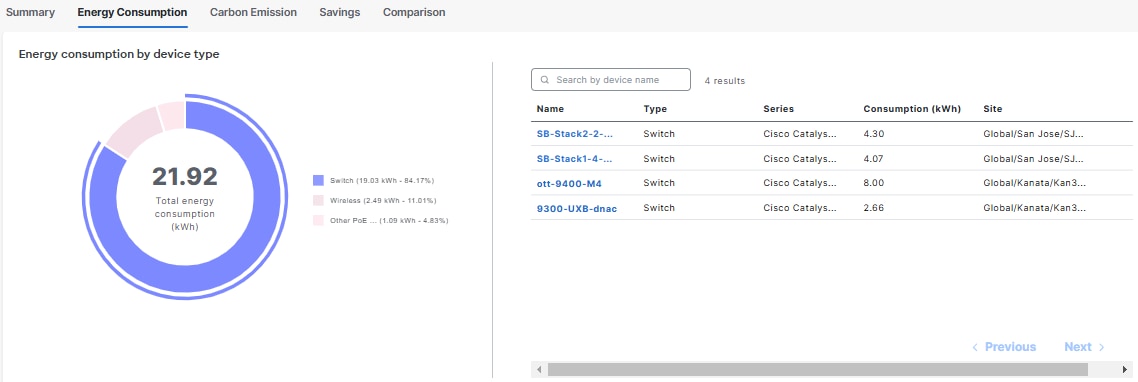Sort by the Series column header
Screen dimensions: 1138x382
pos(779,109)
